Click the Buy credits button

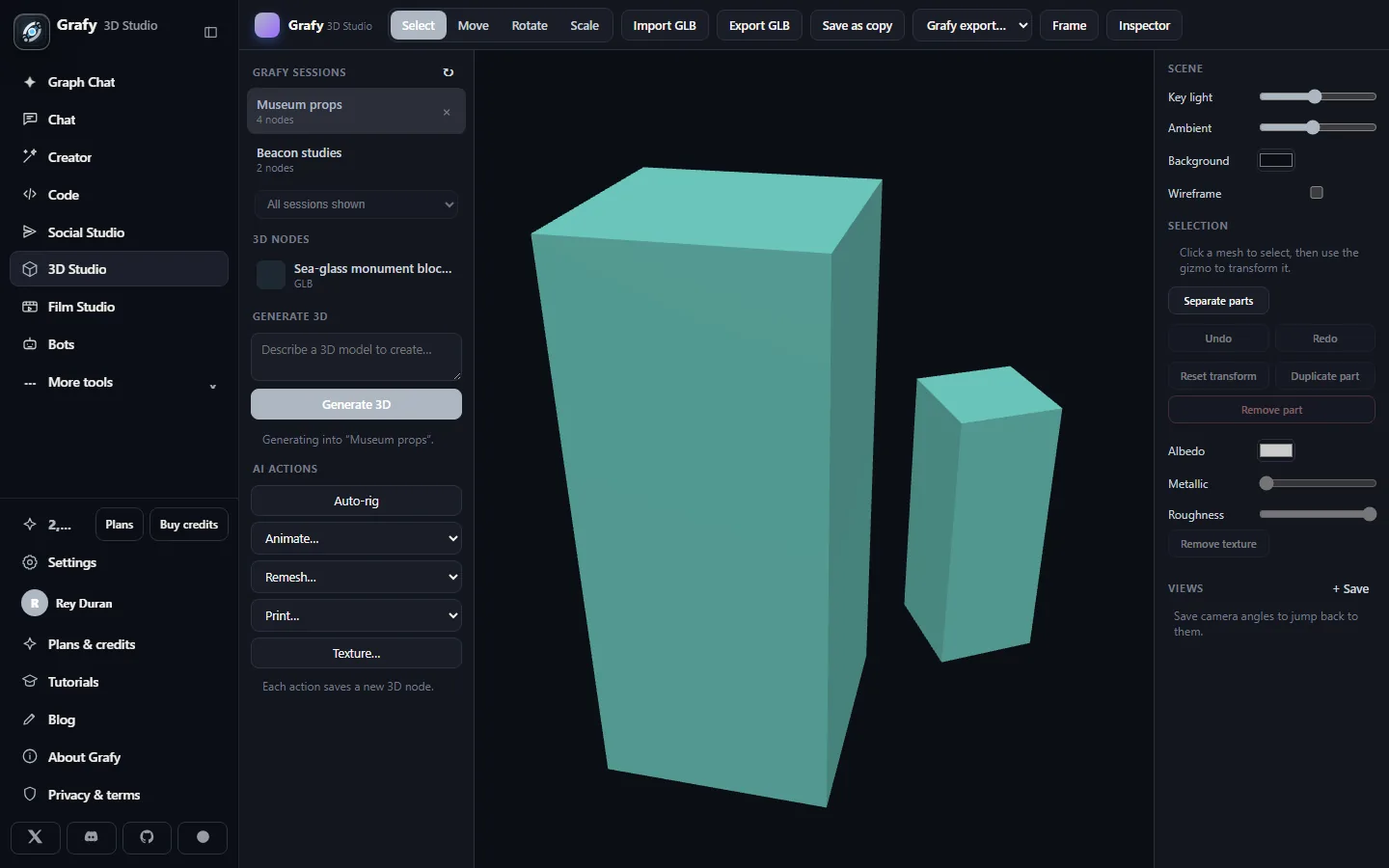click(x=189, y=525)
